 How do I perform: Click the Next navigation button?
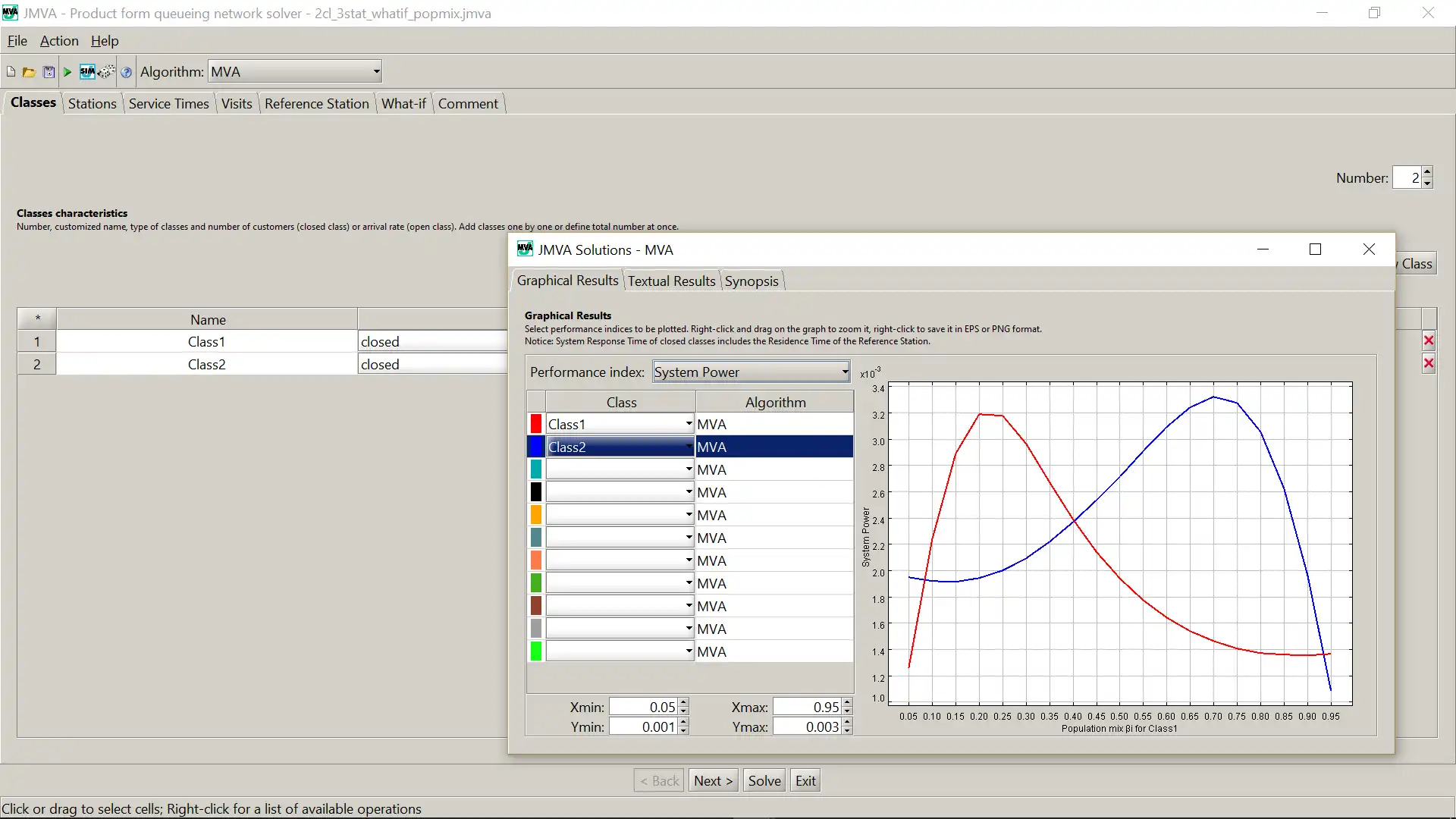click(714, 781)
